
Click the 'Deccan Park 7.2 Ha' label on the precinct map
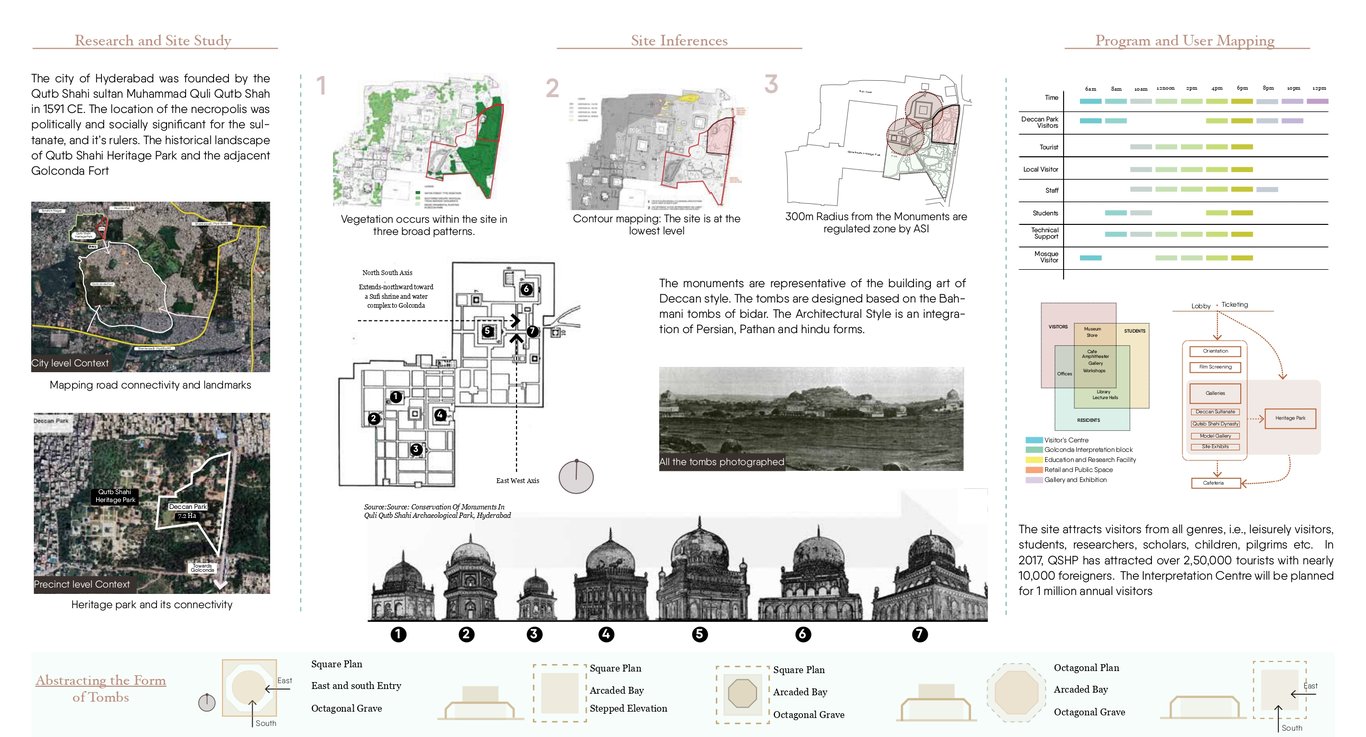click(188, 510)
